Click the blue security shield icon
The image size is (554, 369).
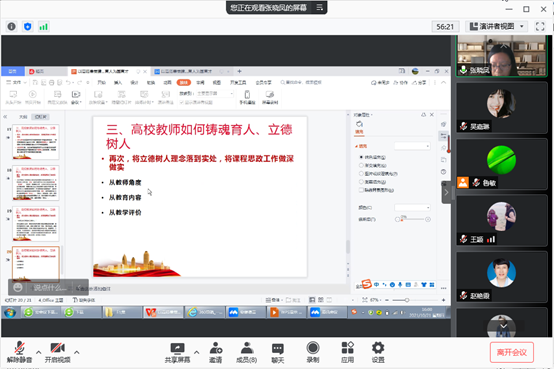tap(28, 27)
